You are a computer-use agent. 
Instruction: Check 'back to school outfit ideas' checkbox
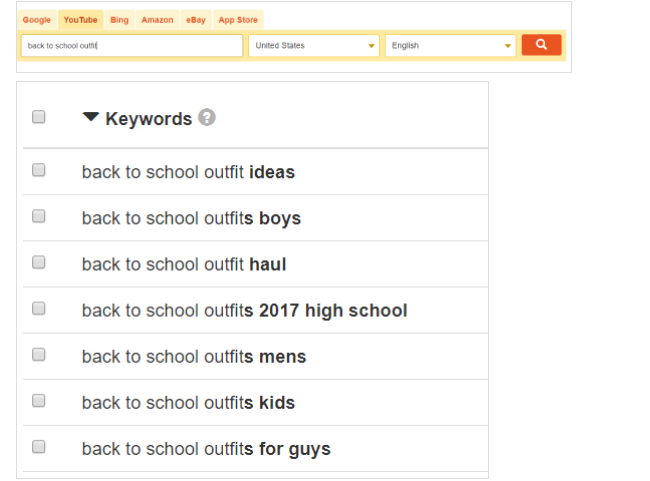(39, 170)
